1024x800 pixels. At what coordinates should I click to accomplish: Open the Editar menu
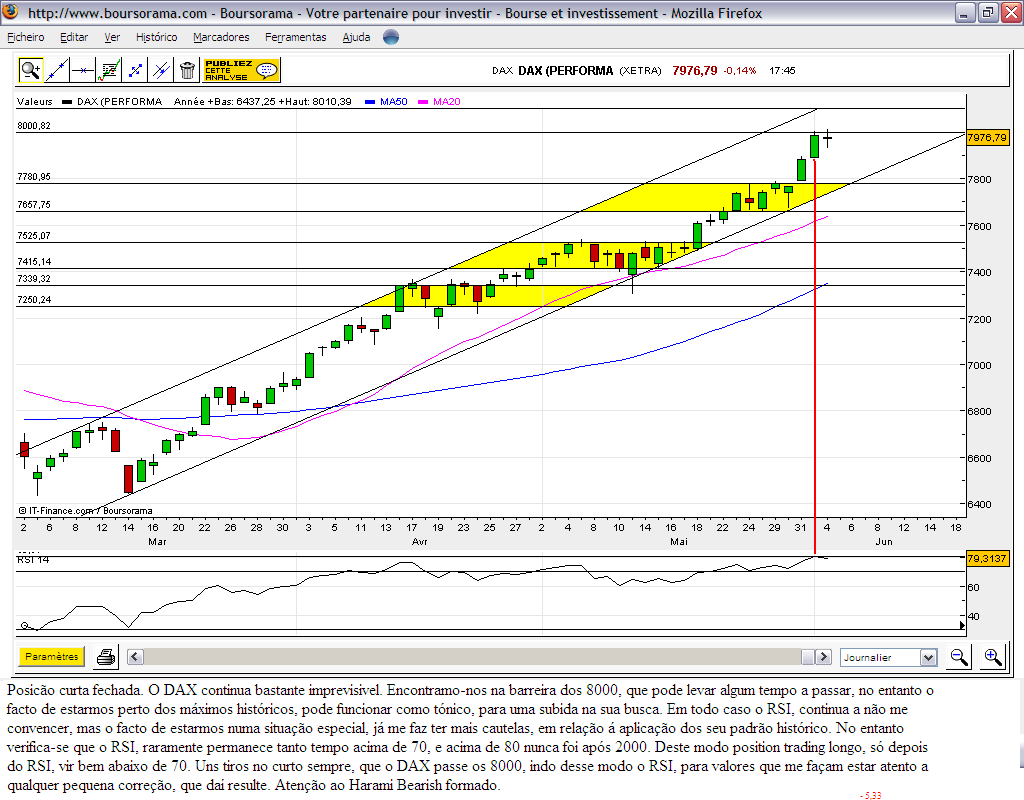[x=74, y=37]
